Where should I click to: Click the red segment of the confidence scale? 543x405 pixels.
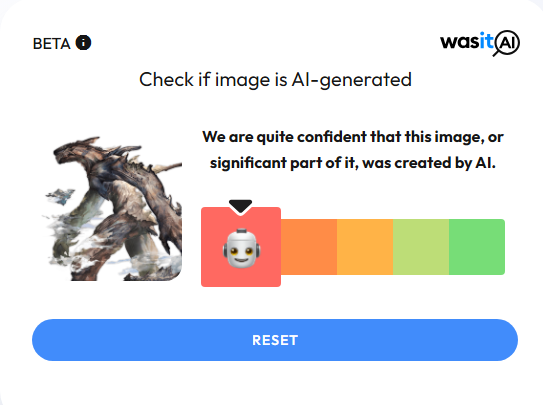pos(241,247)
